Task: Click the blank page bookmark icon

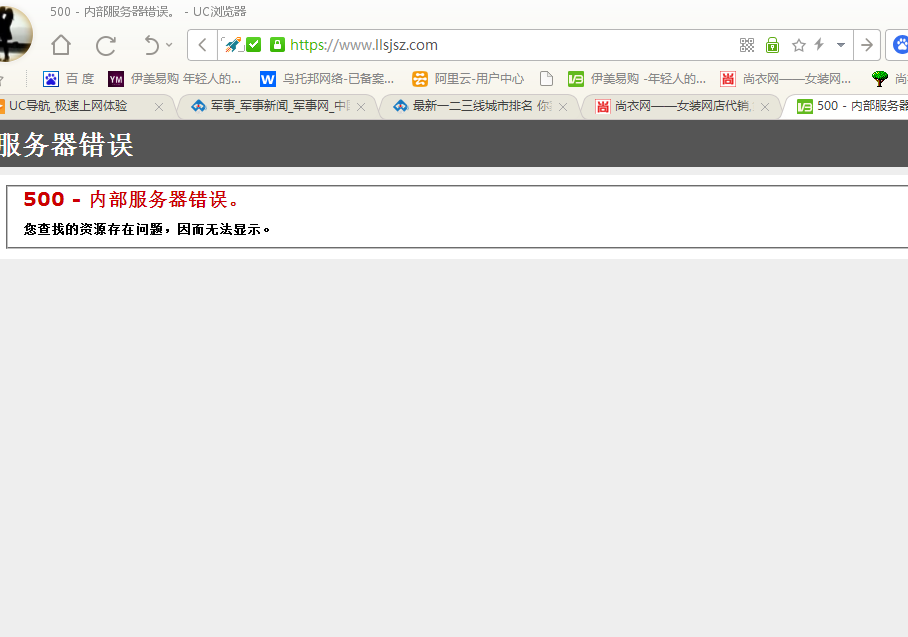Action: [546, 79]
